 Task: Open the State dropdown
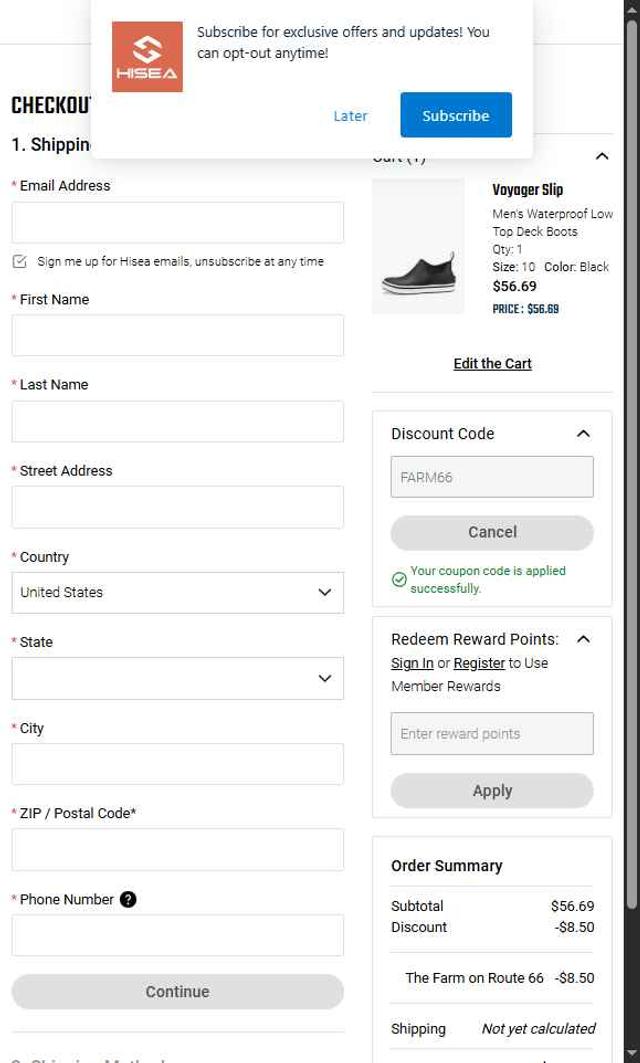coord(178,679)
